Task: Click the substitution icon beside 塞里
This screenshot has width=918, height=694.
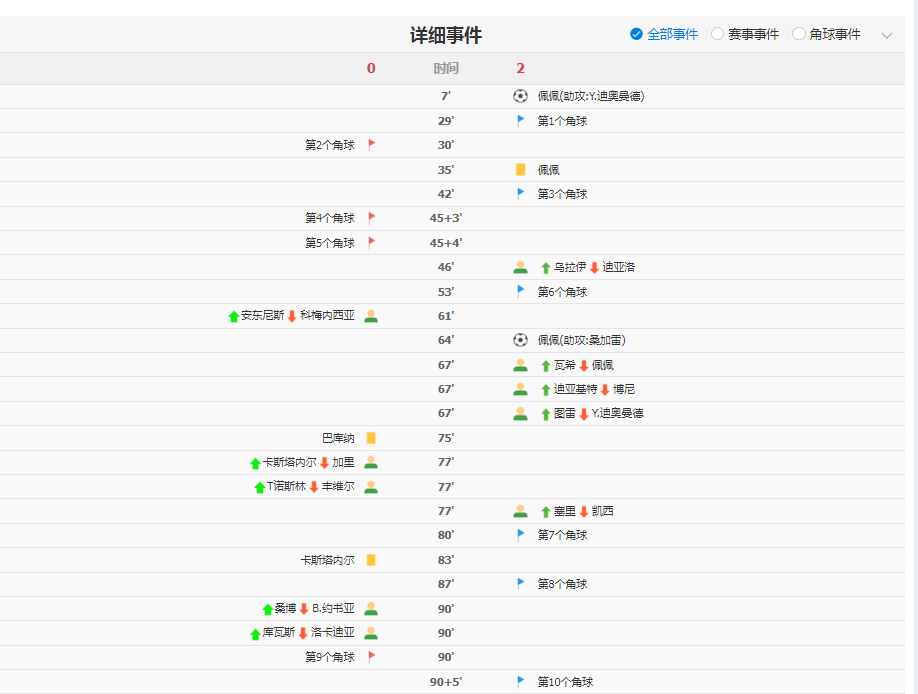Action: click(x=520, y=511)
